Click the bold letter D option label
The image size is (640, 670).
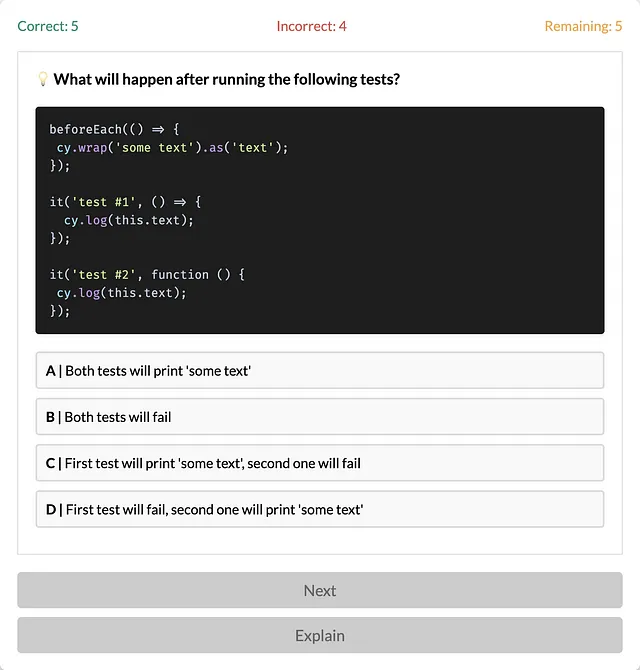[x=51, y=509]
